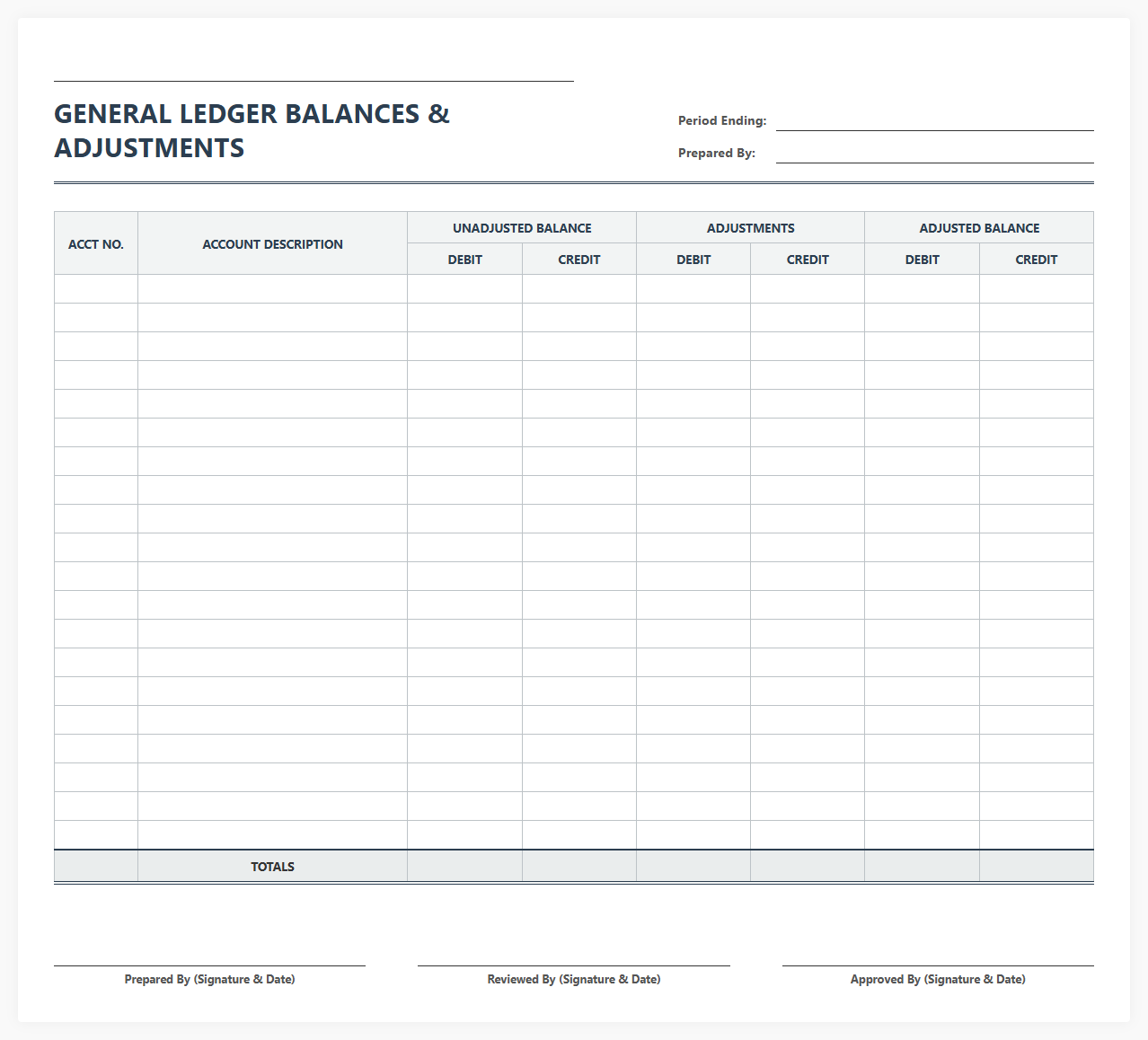Click CREDIT under Adjustments

coord(808,260)
